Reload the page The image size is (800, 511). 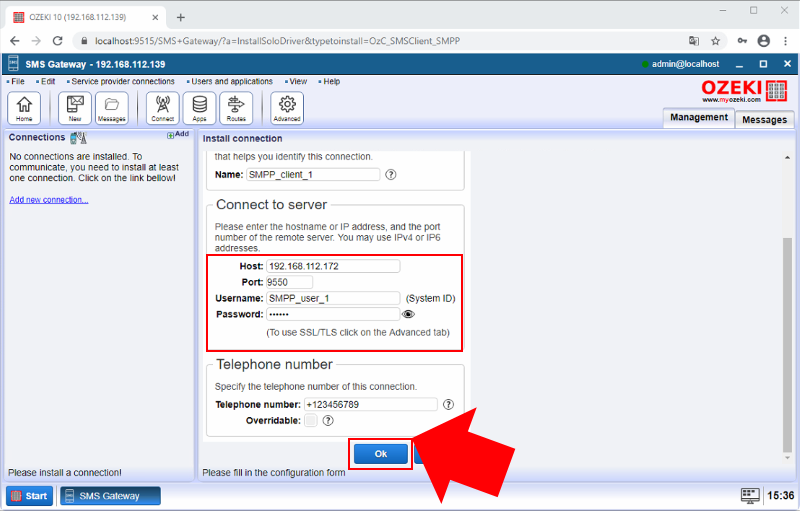click(58, 41)
